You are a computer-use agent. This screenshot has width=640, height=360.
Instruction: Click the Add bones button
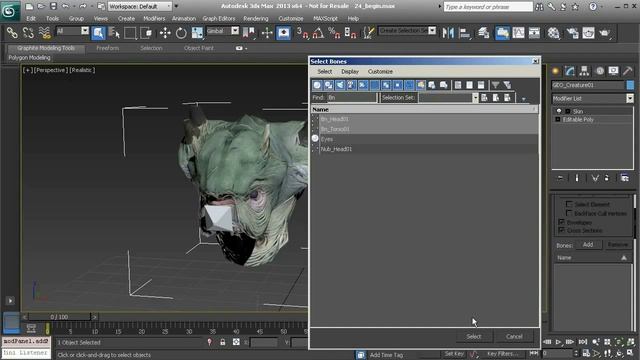[588, 244]
